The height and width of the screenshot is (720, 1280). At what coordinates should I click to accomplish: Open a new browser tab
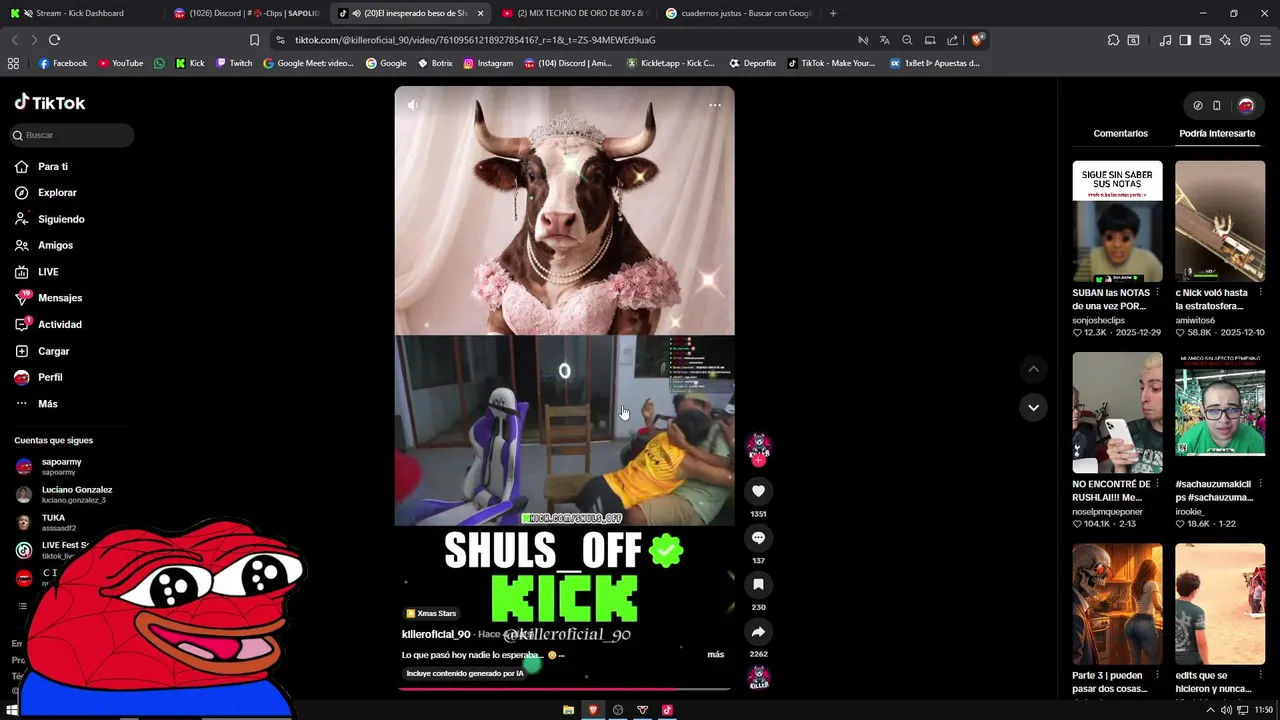(833, 13)
